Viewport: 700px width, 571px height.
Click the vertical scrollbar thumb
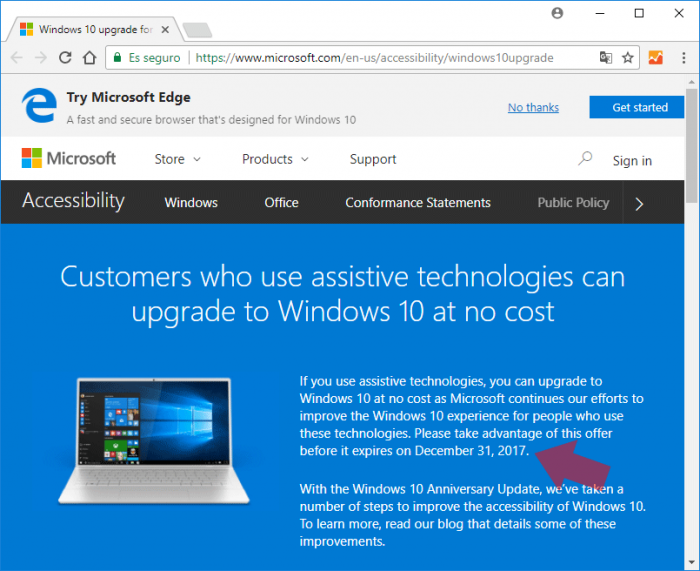click(x=692, y=146)
